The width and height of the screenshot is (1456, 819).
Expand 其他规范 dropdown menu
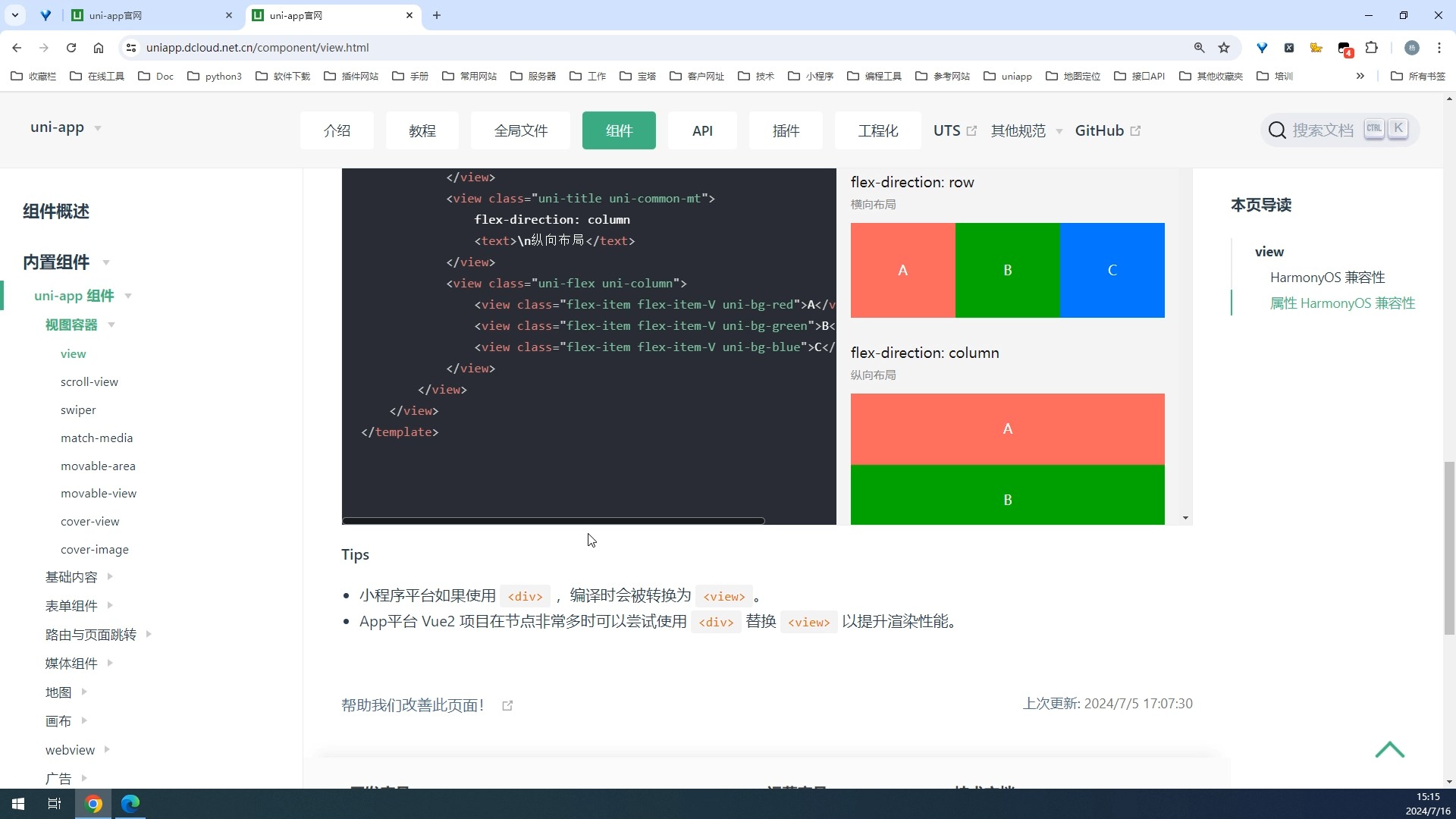[1027, 130]
